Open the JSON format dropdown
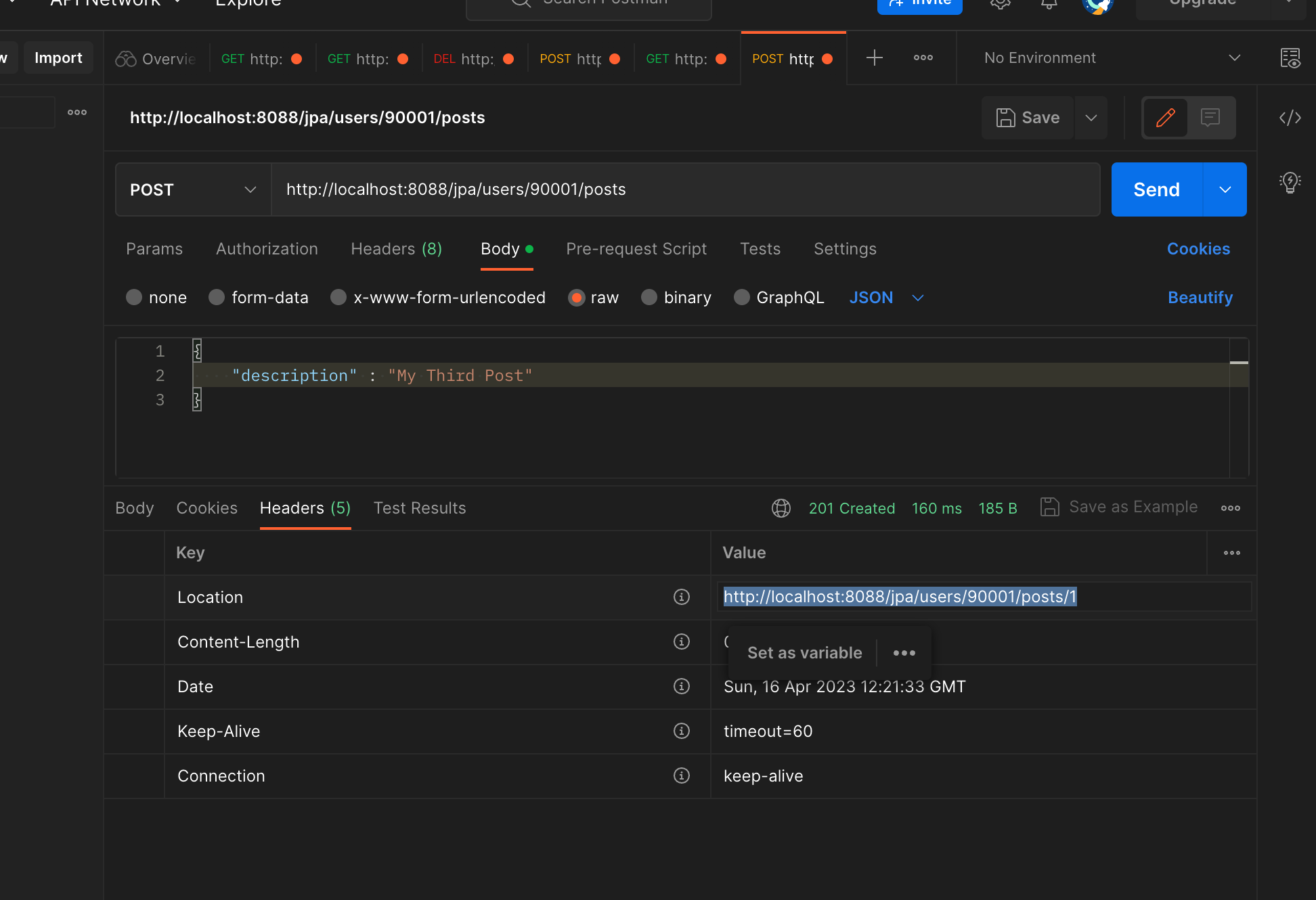Image resolution: width=1316 pixels, height=900 pixels. tap(886, 298)
